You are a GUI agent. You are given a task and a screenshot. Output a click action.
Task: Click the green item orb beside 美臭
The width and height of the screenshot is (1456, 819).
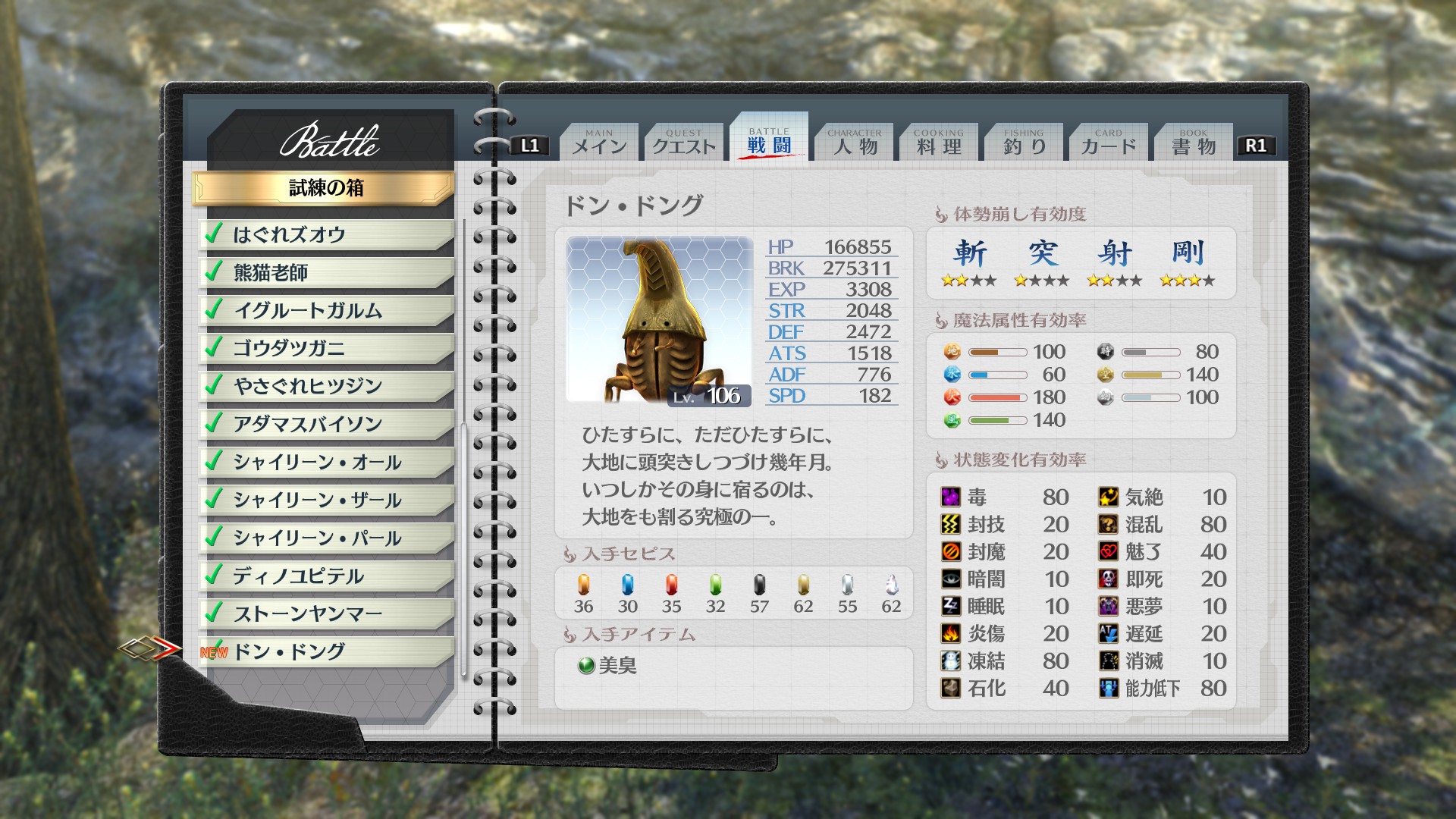[585, 666]
